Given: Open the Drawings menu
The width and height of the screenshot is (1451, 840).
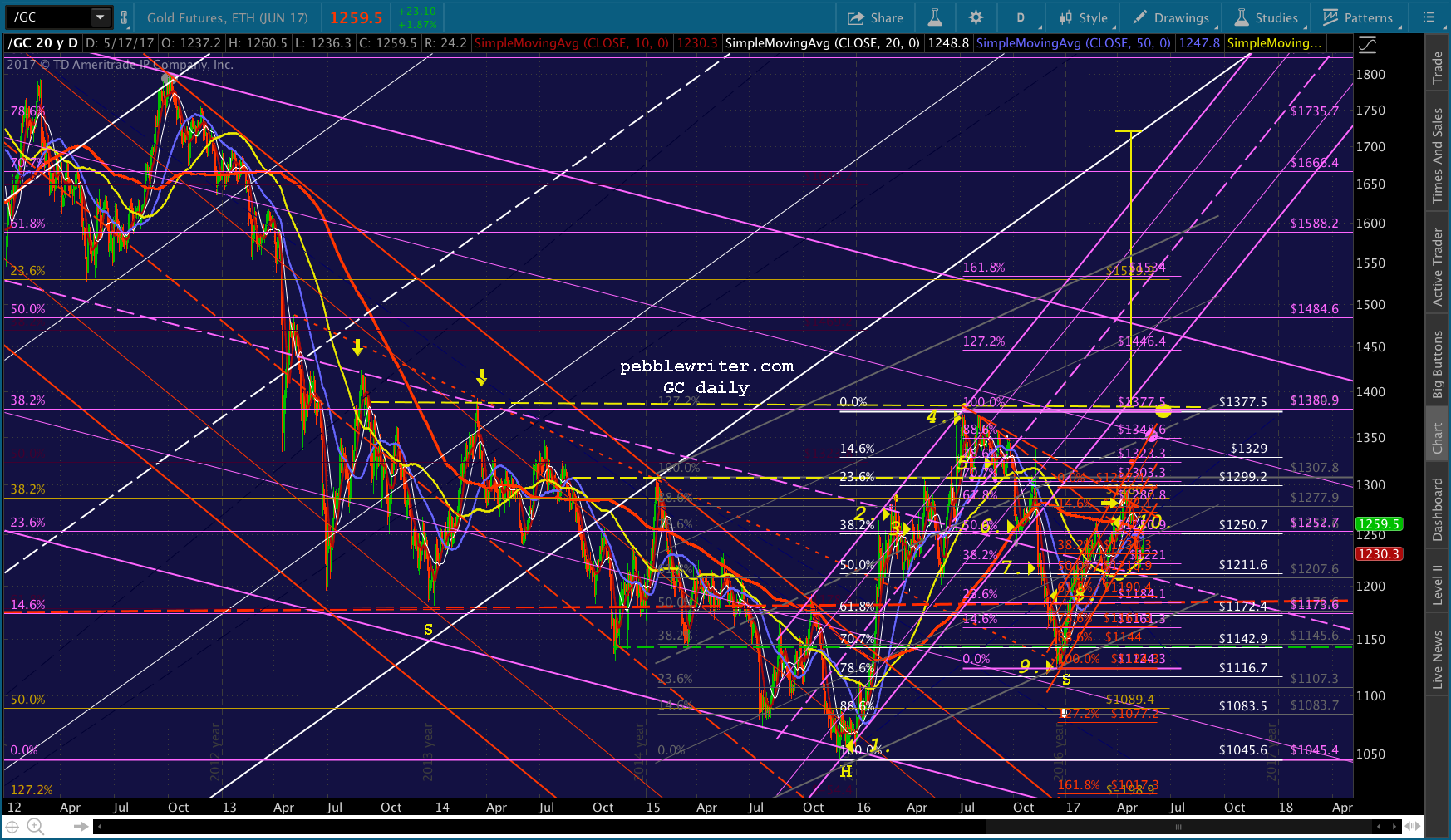Looking at the screenshot, I should [x=1171, y=17].
